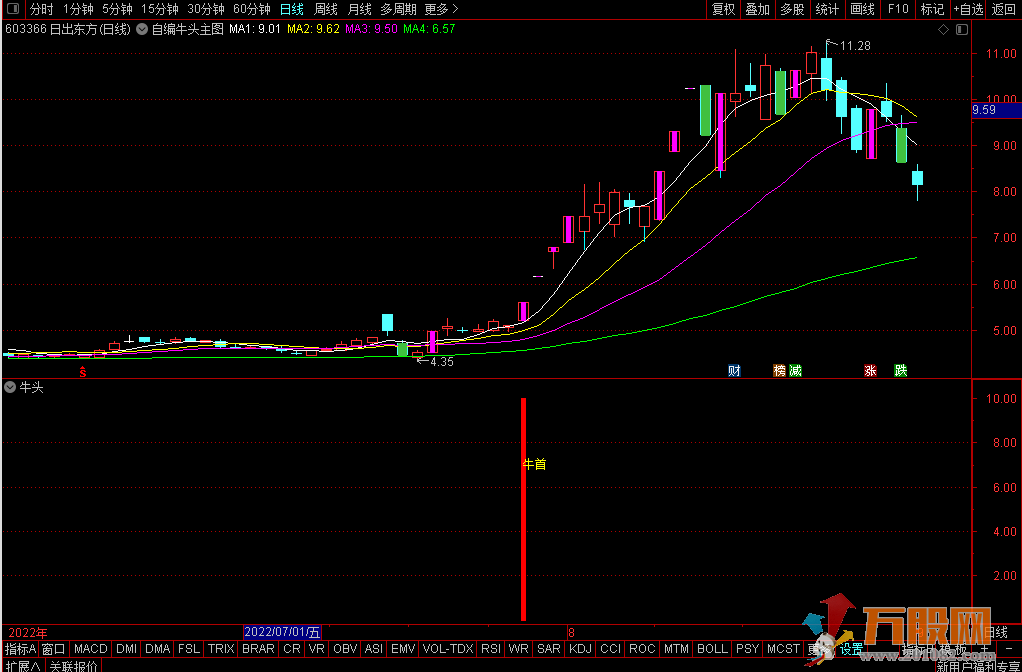Collapse the 牛头 sub-indicator panel arrow
Screen dimensions: 1022x672
(x=10, y=387)
